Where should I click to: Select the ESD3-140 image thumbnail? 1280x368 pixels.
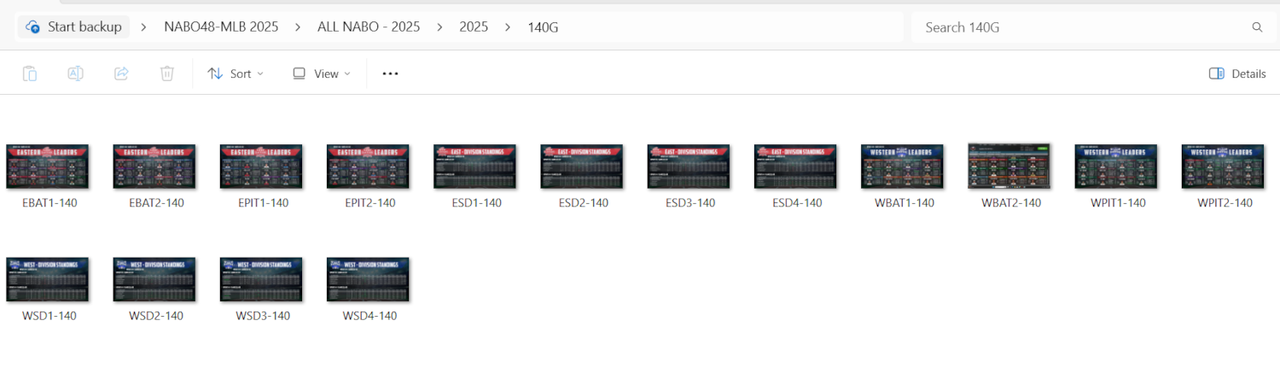[689, 166]
